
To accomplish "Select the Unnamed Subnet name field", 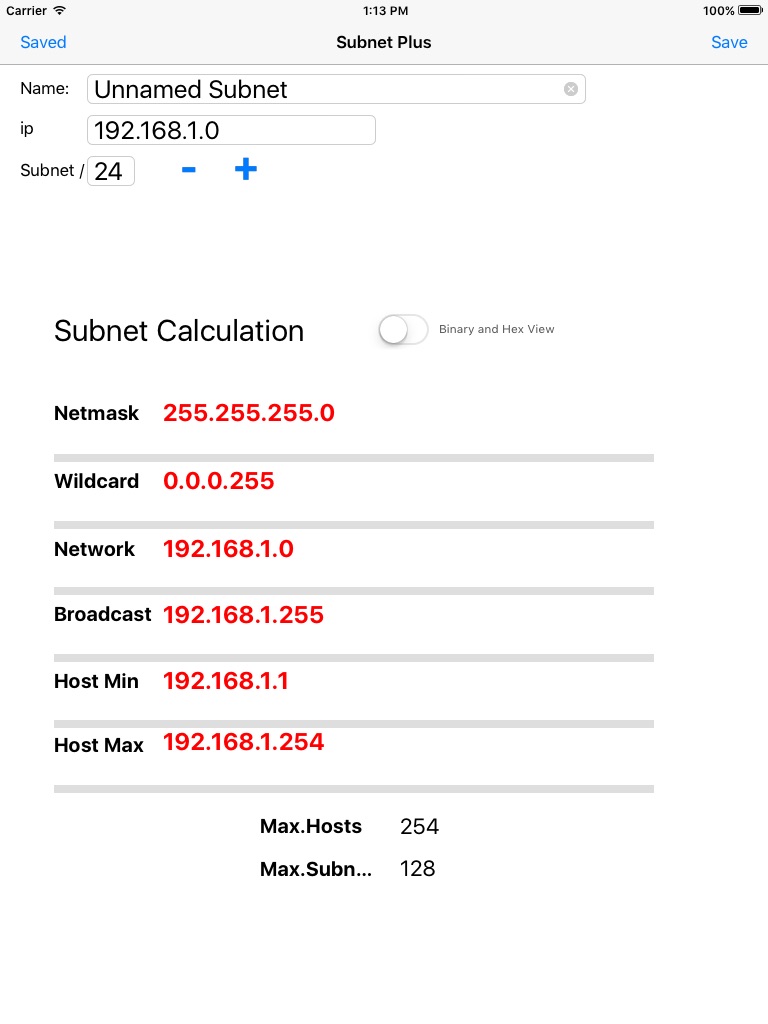I will tap(300, 89).
